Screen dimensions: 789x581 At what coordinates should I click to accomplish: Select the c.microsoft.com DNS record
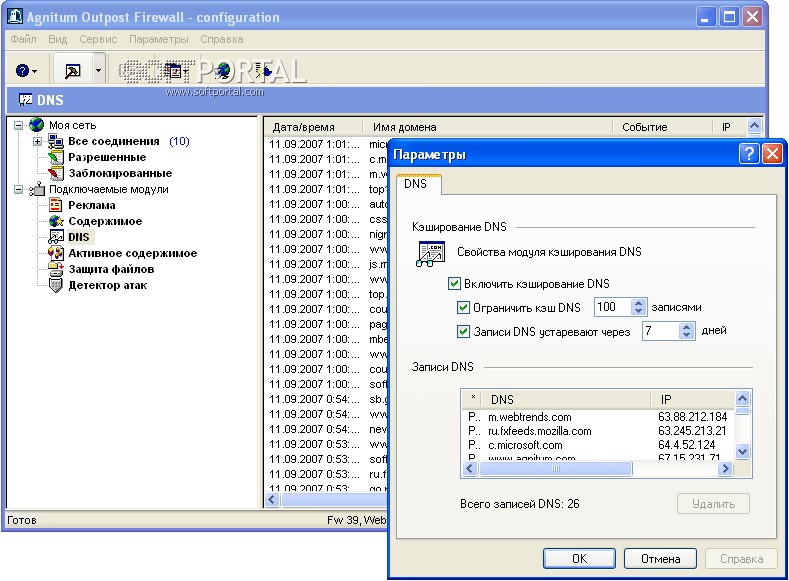pyautogui.click(x=598, y=445)
